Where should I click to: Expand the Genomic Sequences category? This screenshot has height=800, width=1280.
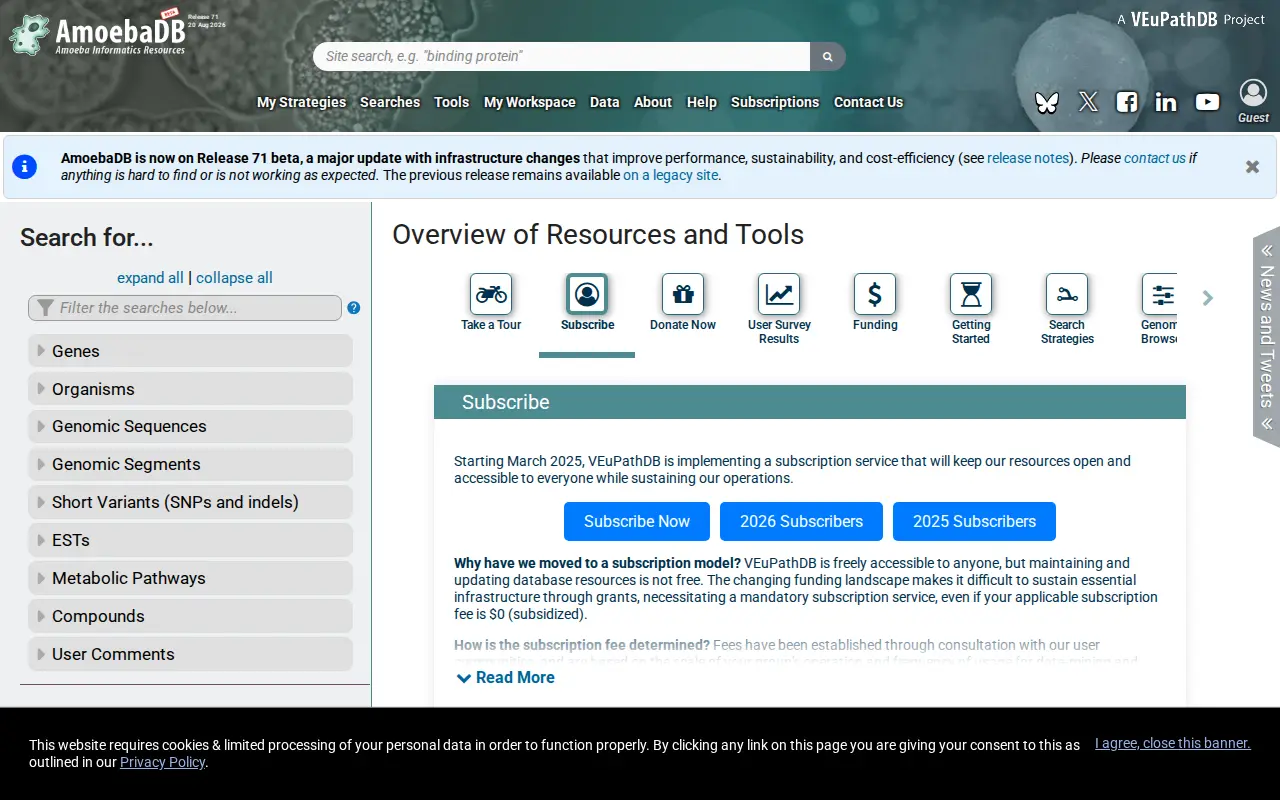tap(190, 426)
